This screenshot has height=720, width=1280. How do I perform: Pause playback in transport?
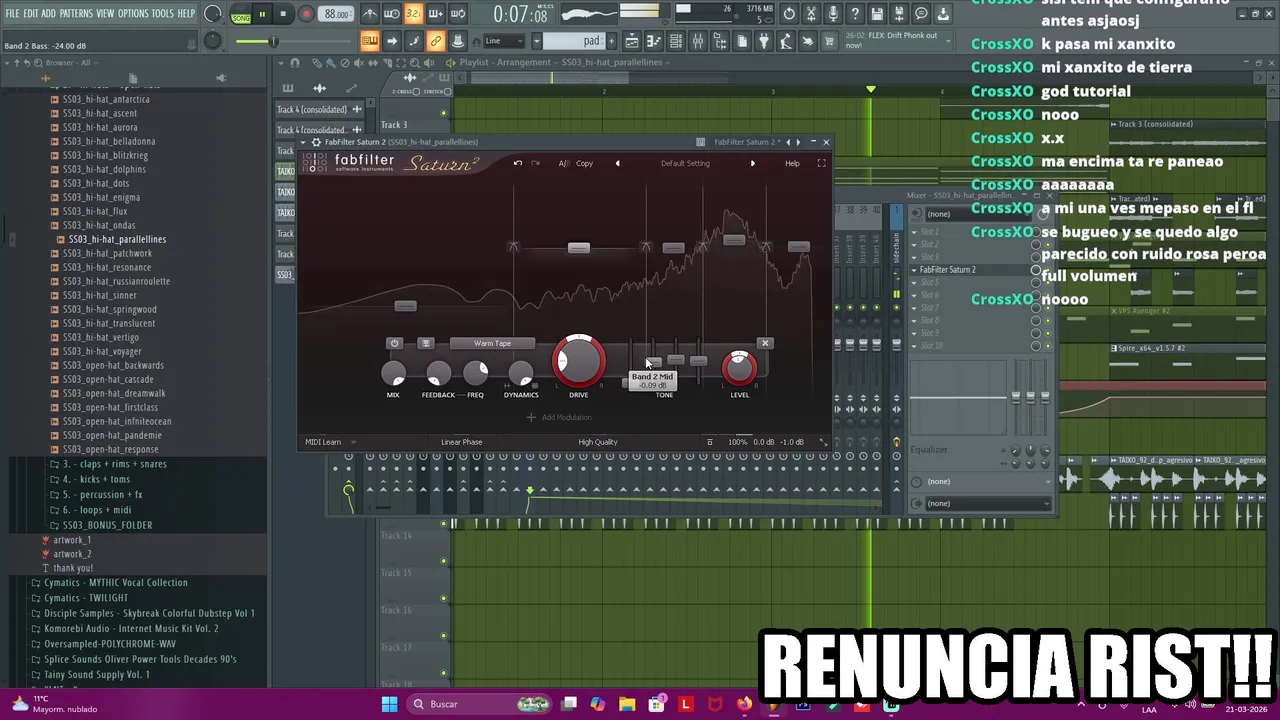pos(262,14)
